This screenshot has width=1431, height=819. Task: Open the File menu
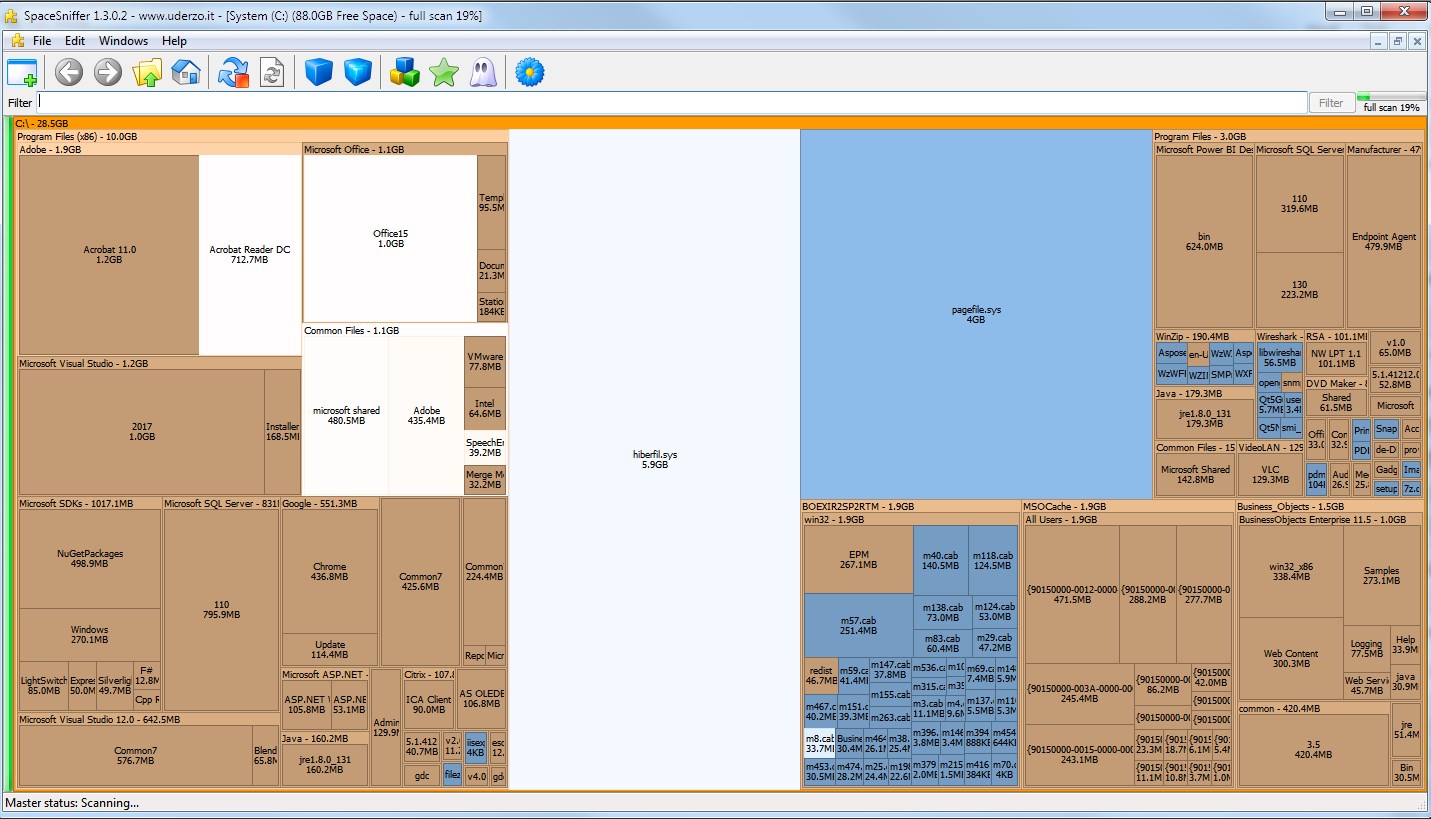pyautogui.click(x=42, y=41)
